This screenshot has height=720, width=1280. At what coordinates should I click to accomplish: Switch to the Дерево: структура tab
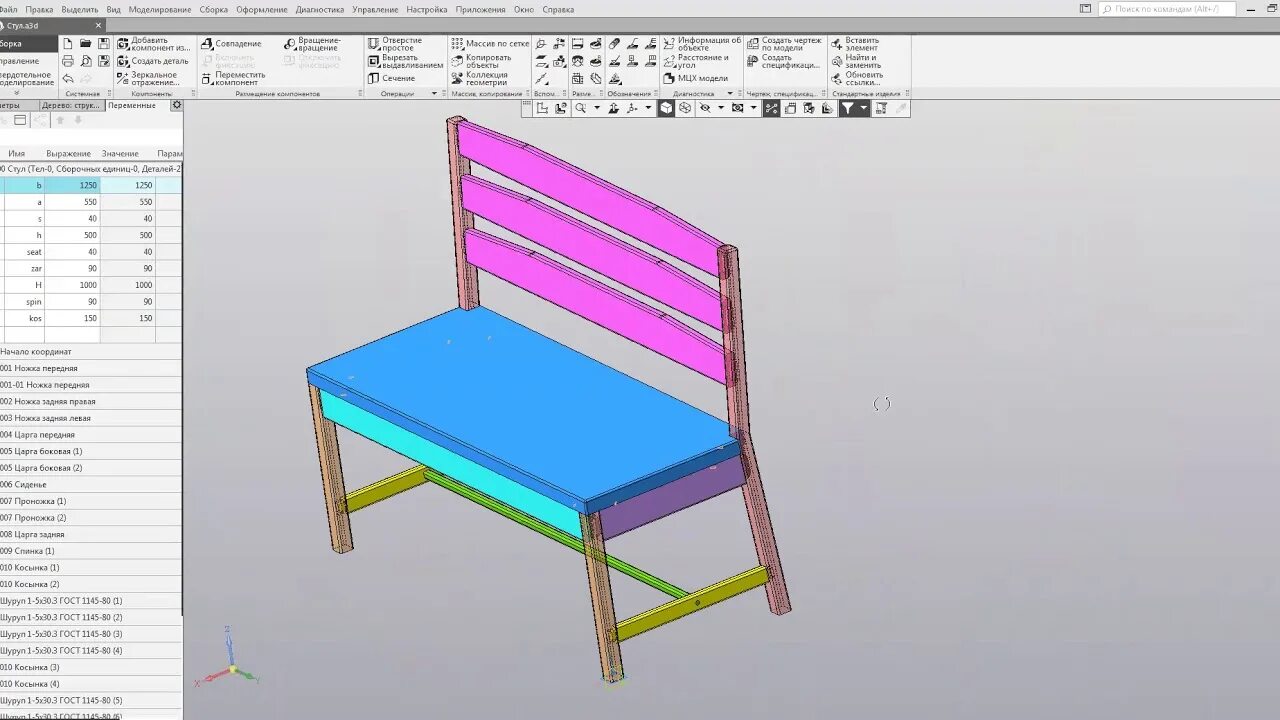point(71,105)
